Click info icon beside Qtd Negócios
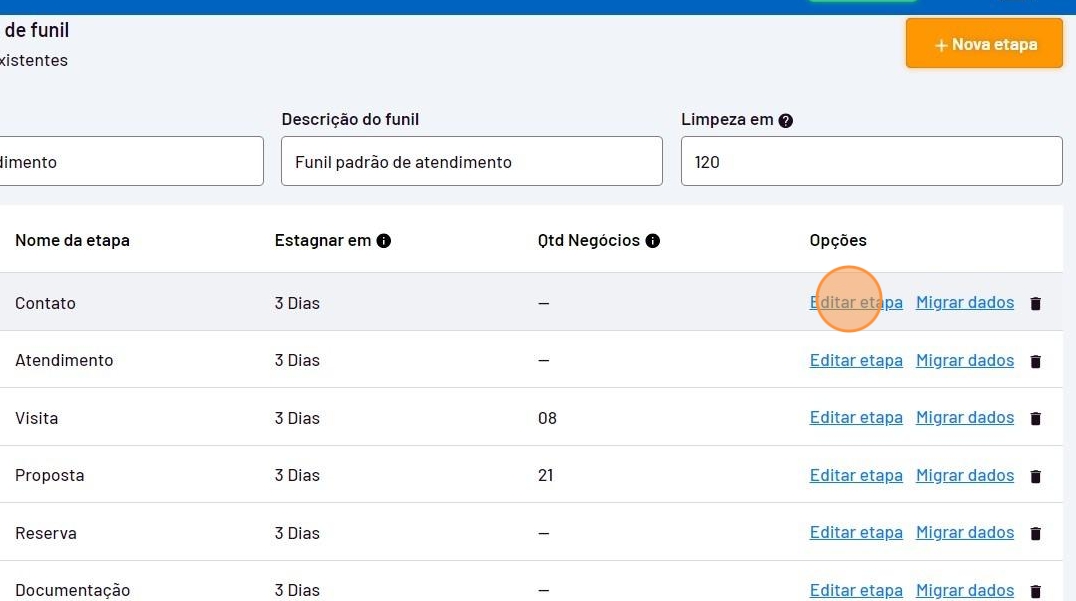The image size is (1076, 601). pyautogui.click(x=653, y=241)
